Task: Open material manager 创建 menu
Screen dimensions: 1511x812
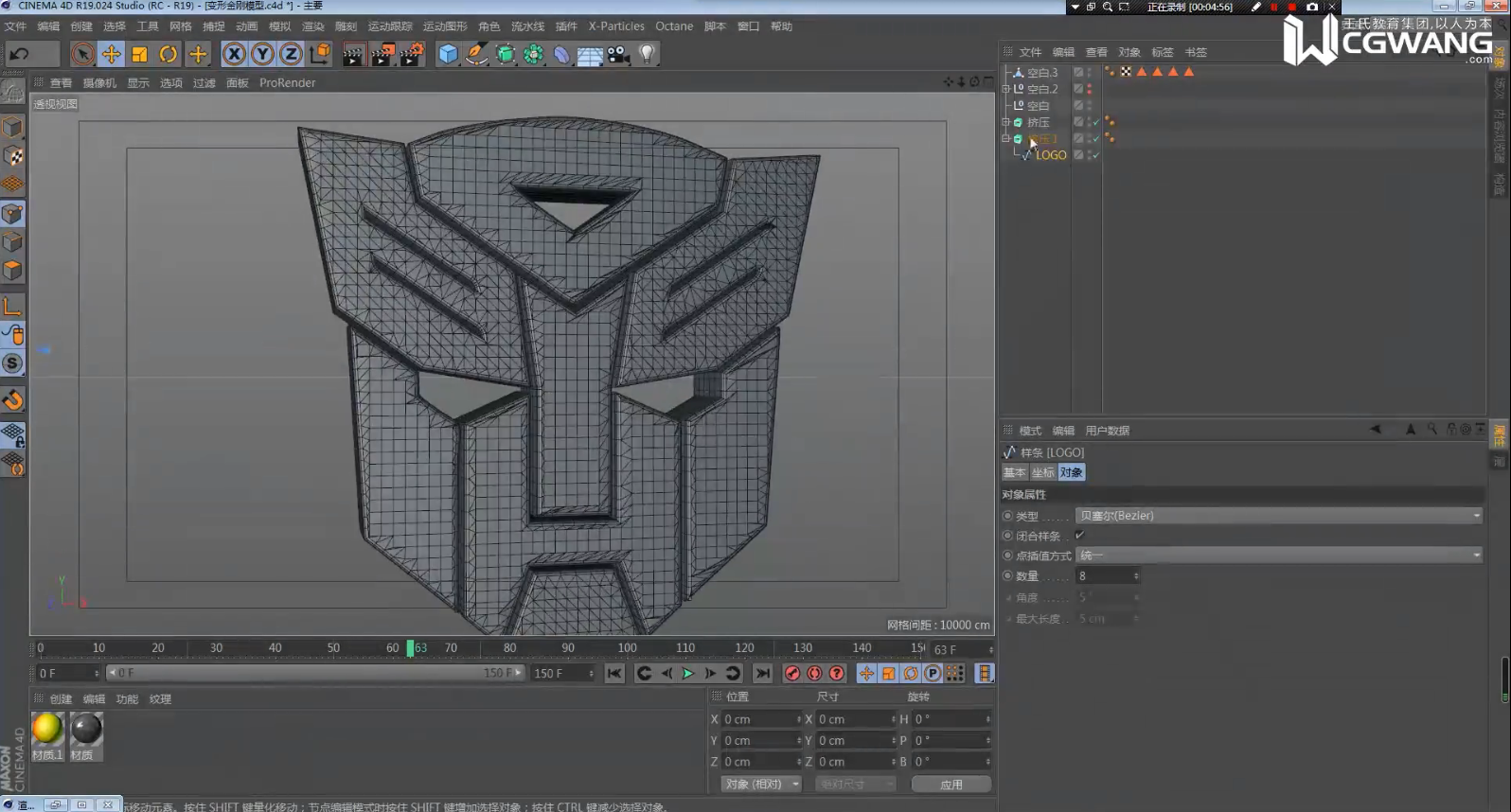Action: click(61, 699)
